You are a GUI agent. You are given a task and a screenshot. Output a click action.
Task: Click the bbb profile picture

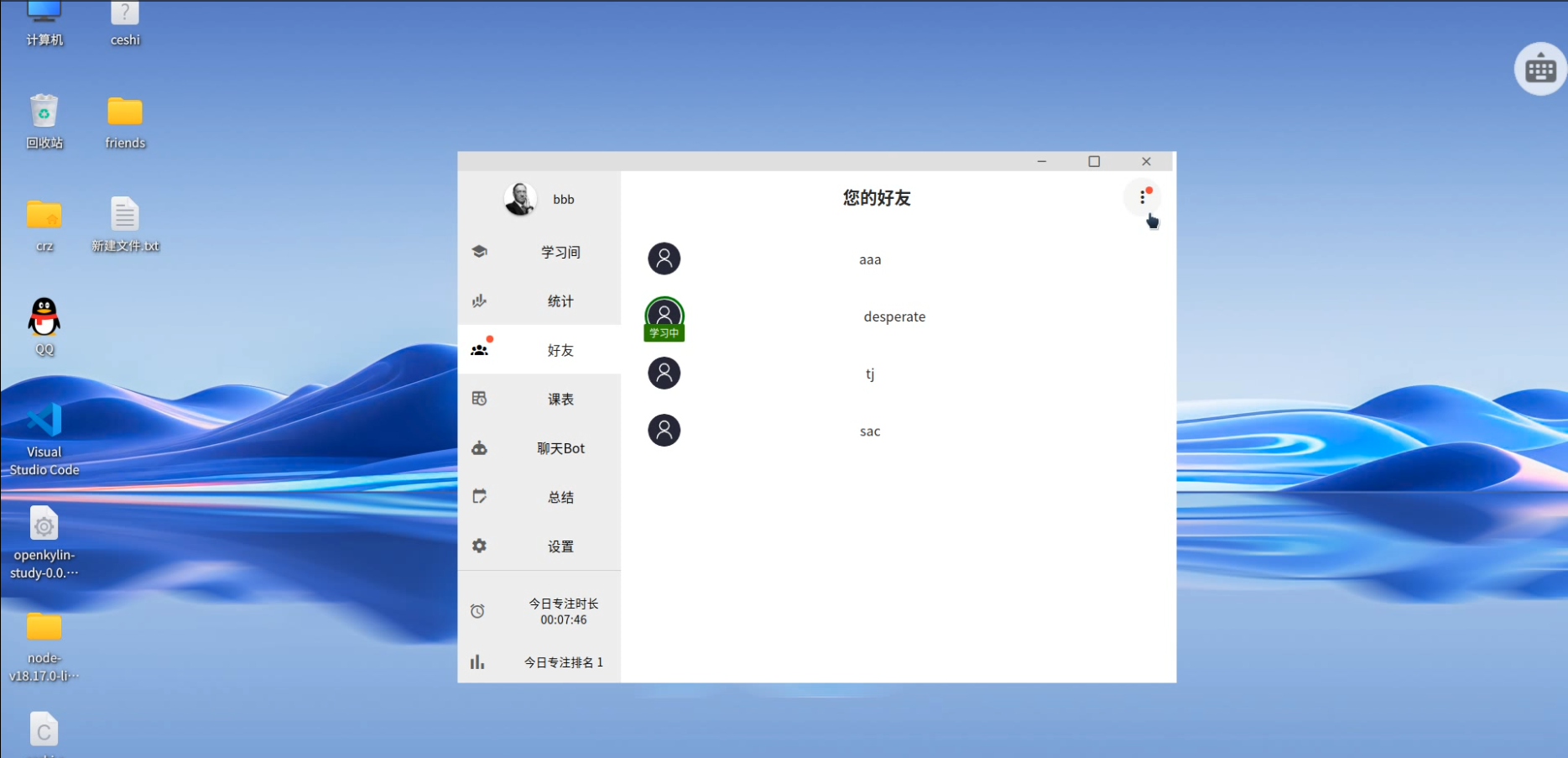[520, 199]
